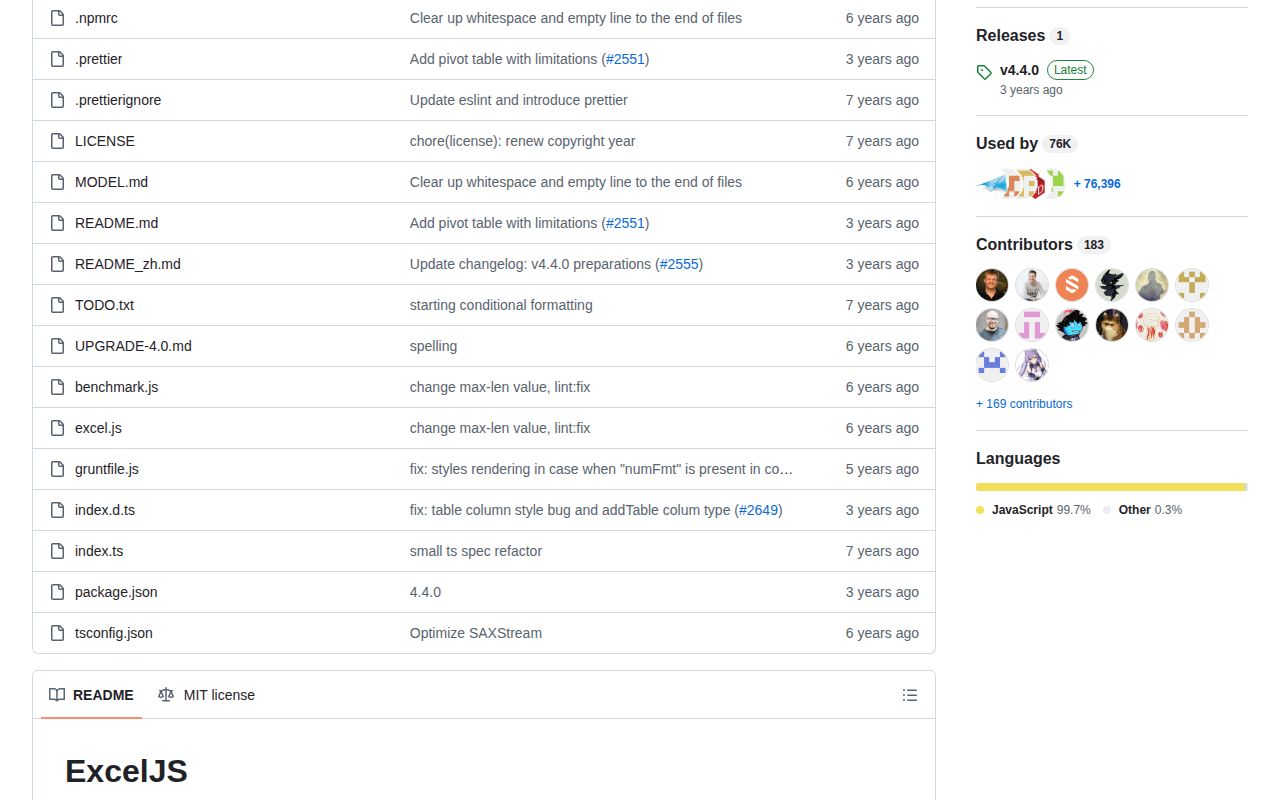Switch to the MIT license tab
The image size is (1280, 800).
206,695
